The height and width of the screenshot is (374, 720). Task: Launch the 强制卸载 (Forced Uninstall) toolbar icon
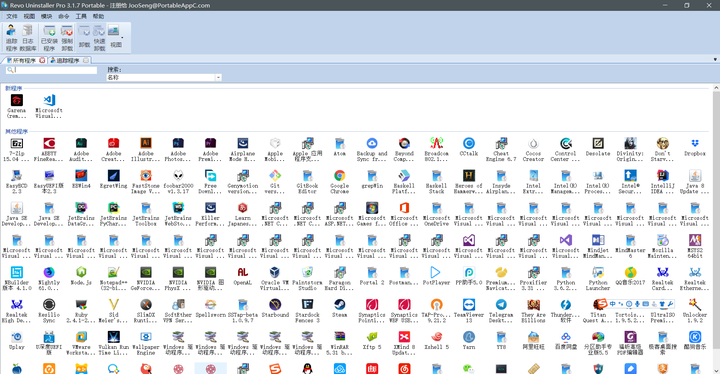67,38
